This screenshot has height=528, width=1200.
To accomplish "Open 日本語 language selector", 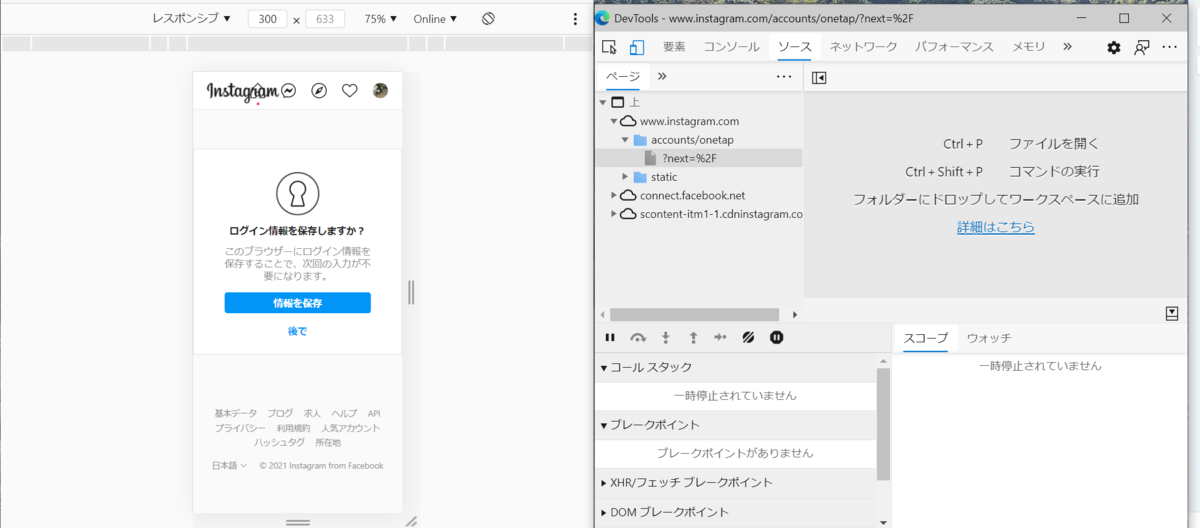I will (229, 465).
